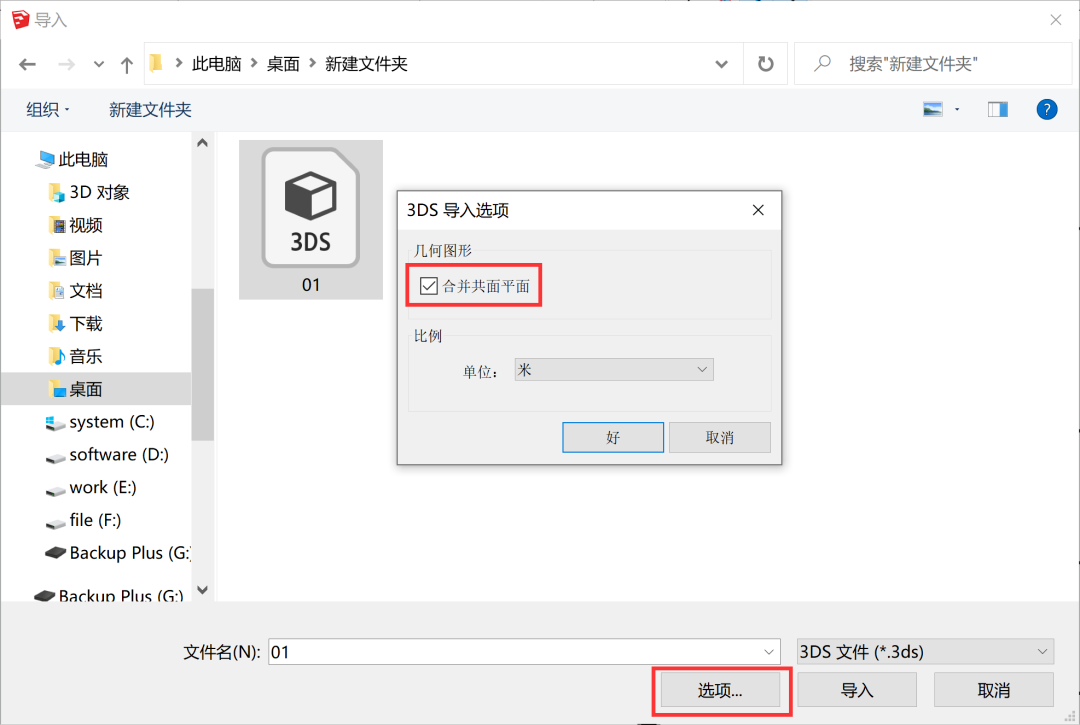Click the sidebar scroll up arrow
This screenshot has width=1080, height=725.
pyautogui.click(x=202, y=143)
